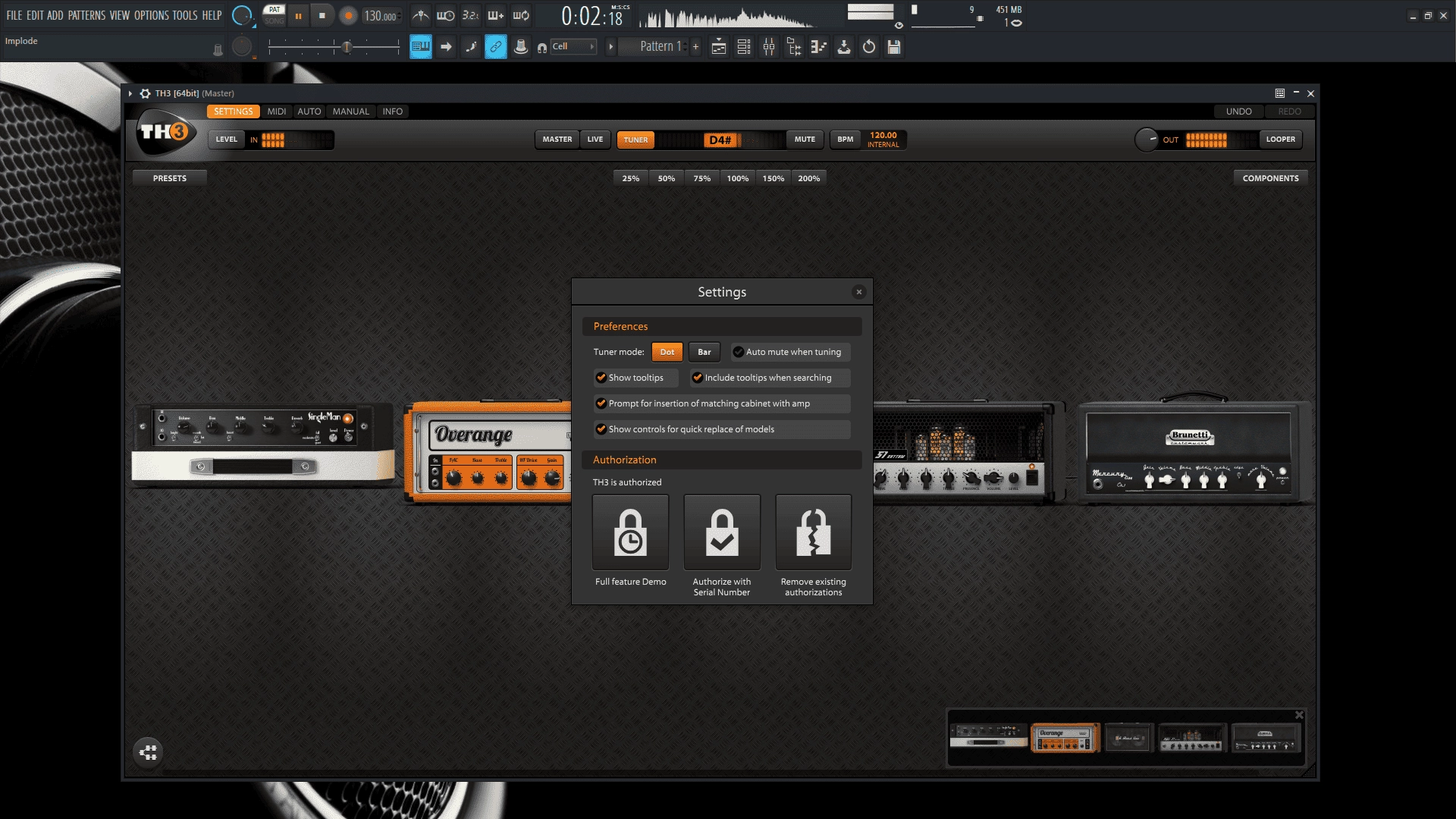The width and height of the screenshot is (1456, 819).
Task: Select Bar tuner mode
Action: 704,352
